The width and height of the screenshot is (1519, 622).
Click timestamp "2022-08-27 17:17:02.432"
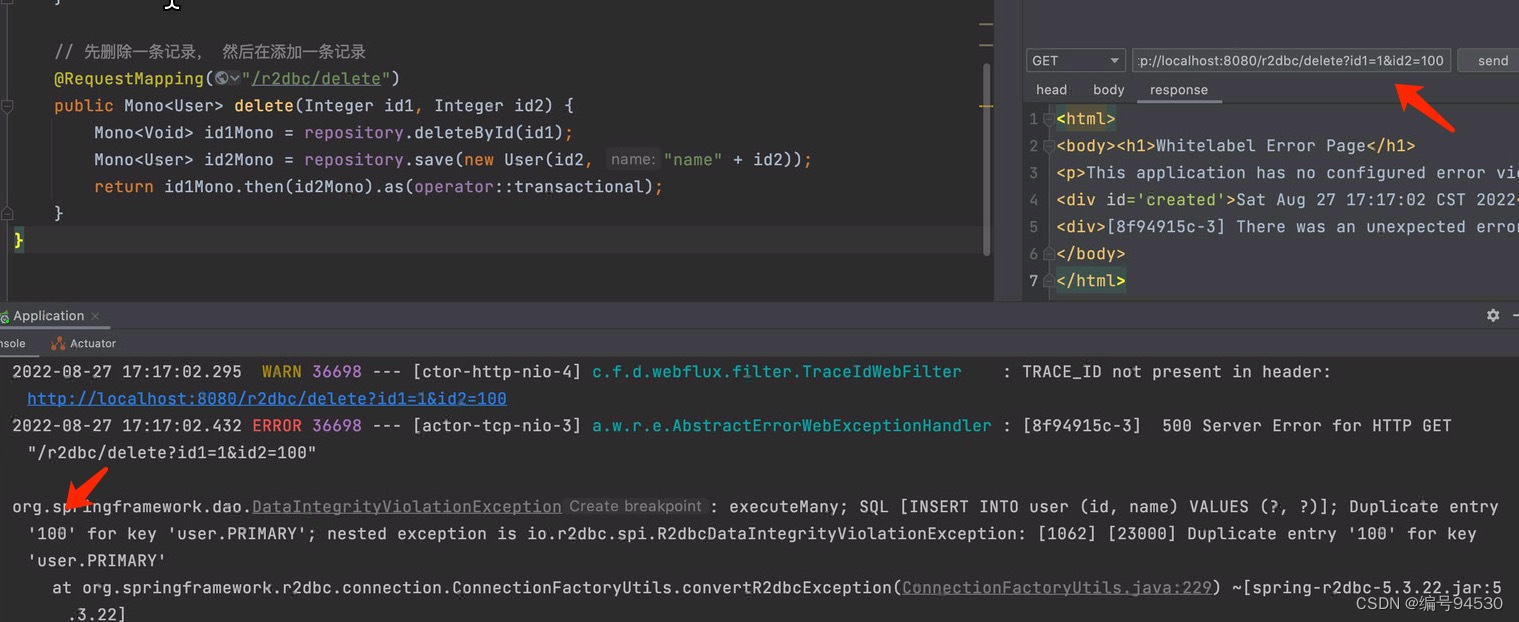click(x=127, y=426)
